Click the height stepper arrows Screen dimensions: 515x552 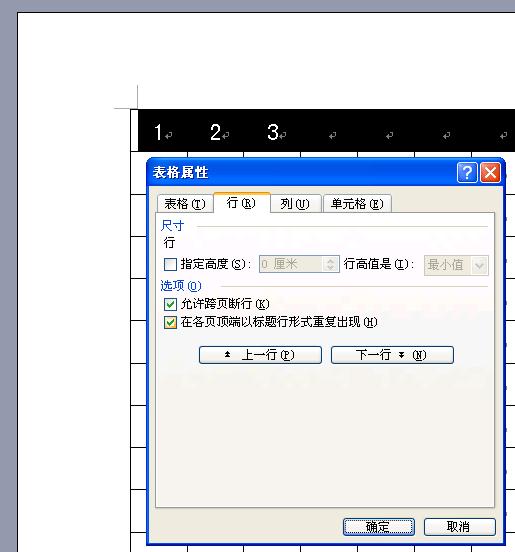[x=331, y=264]
